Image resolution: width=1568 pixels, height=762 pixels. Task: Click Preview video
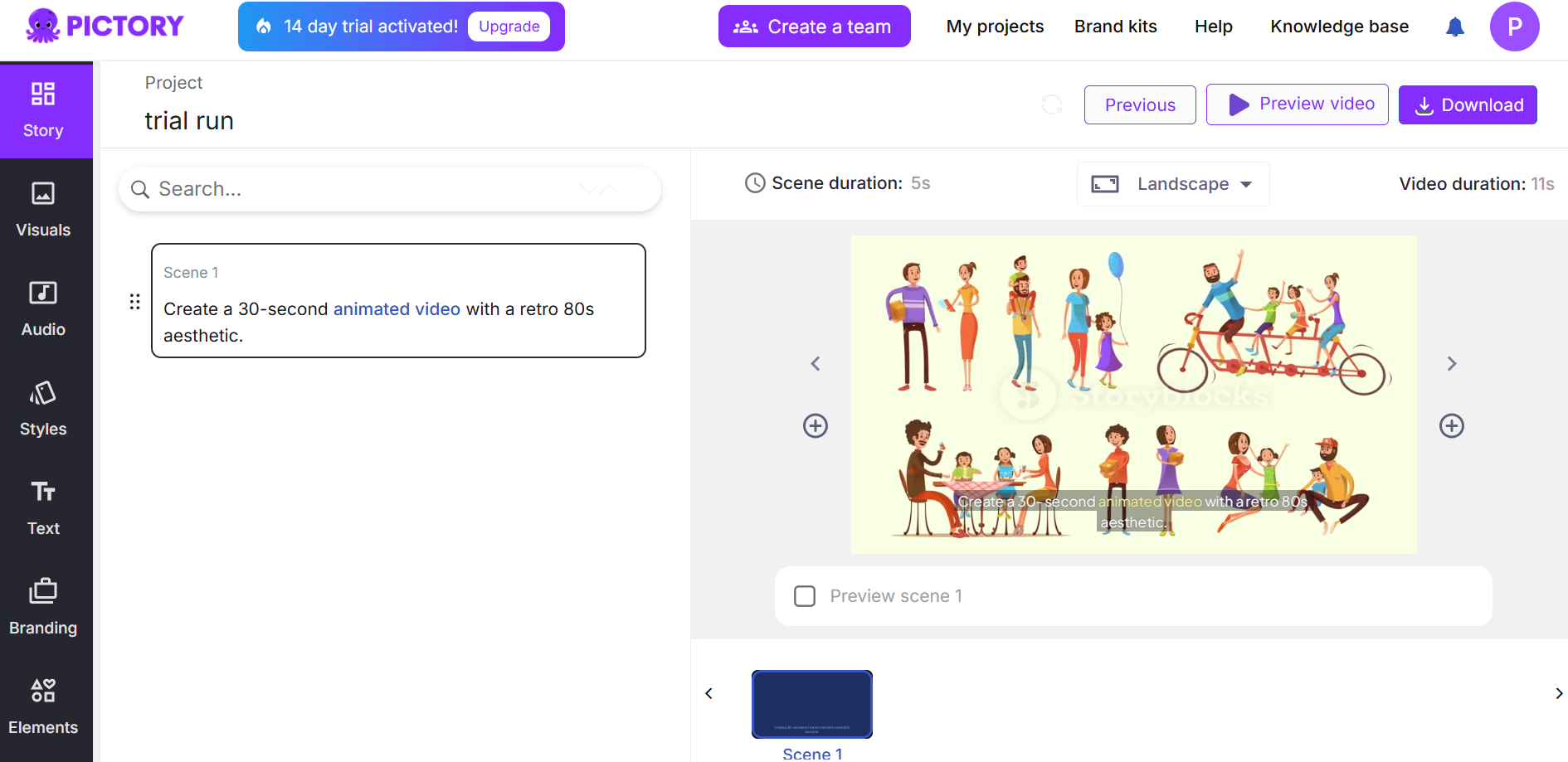(x=1296, y=104)
